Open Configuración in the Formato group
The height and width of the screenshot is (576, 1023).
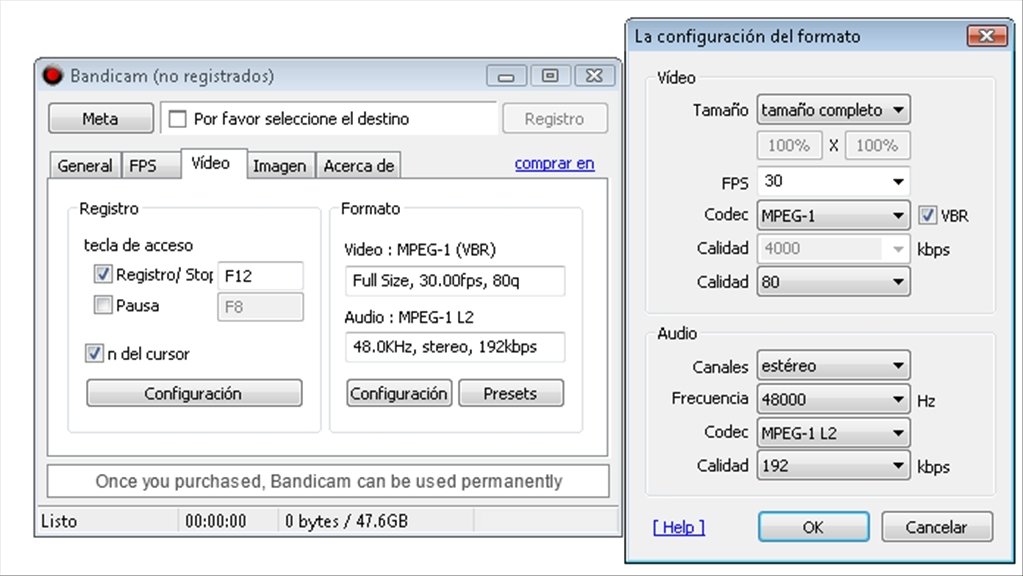399,393
